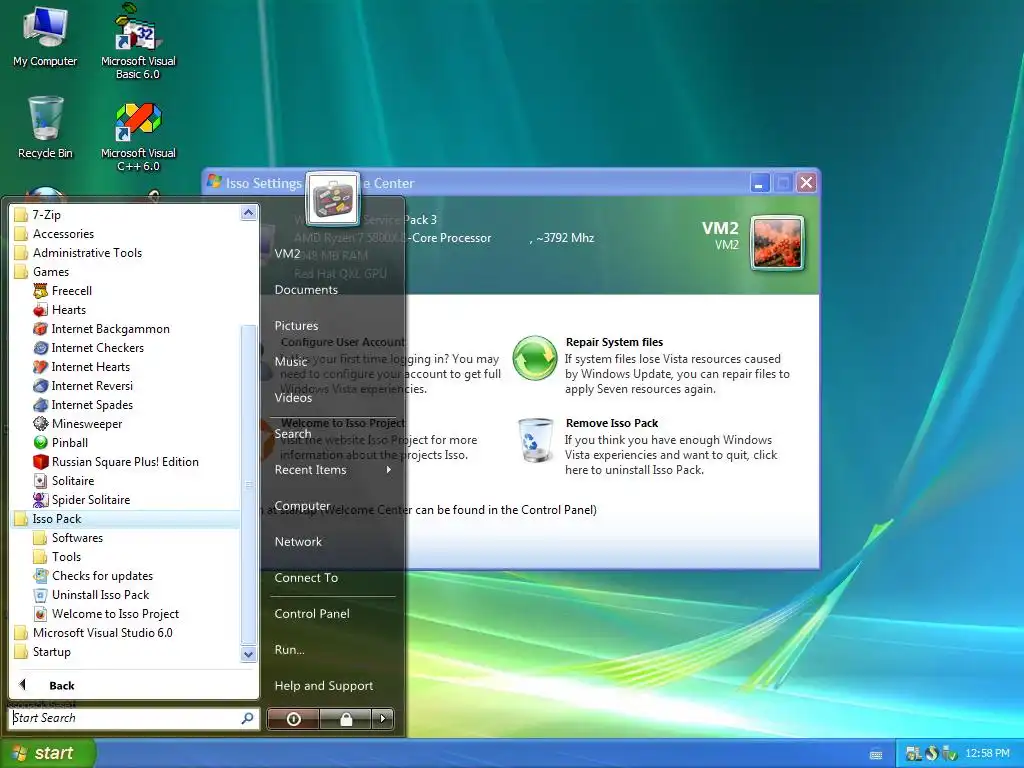Click the green Repair System files icon
This screenshot has width=1024, height=768.
534,358
